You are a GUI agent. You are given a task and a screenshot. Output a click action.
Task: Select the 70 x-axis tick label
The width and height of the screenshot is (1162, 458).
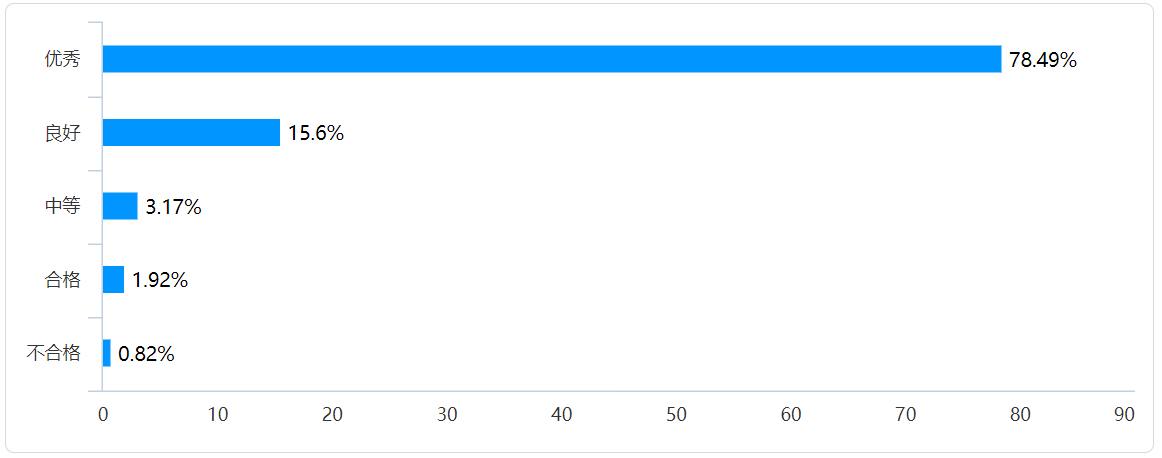[906, 414]
